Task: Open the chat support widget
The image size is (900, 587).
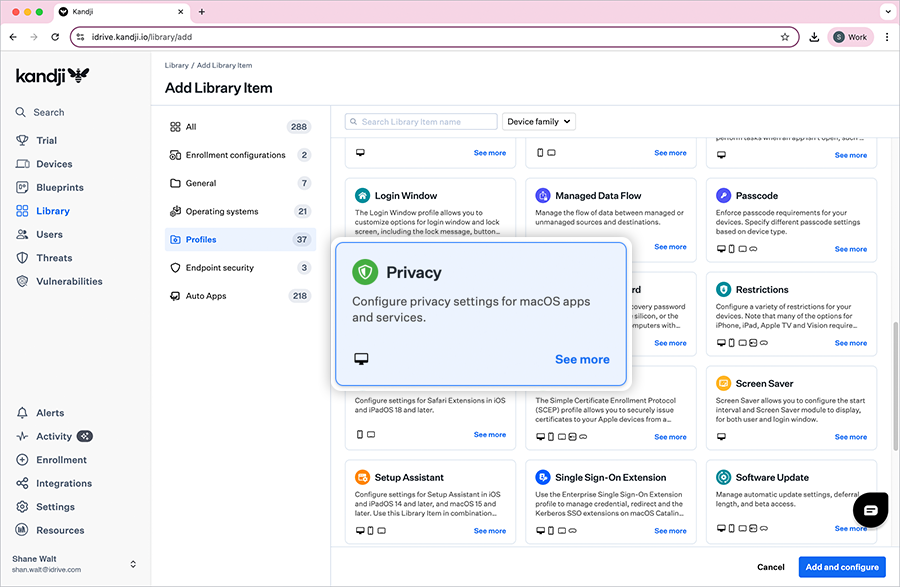Action: tap(870, 510)
